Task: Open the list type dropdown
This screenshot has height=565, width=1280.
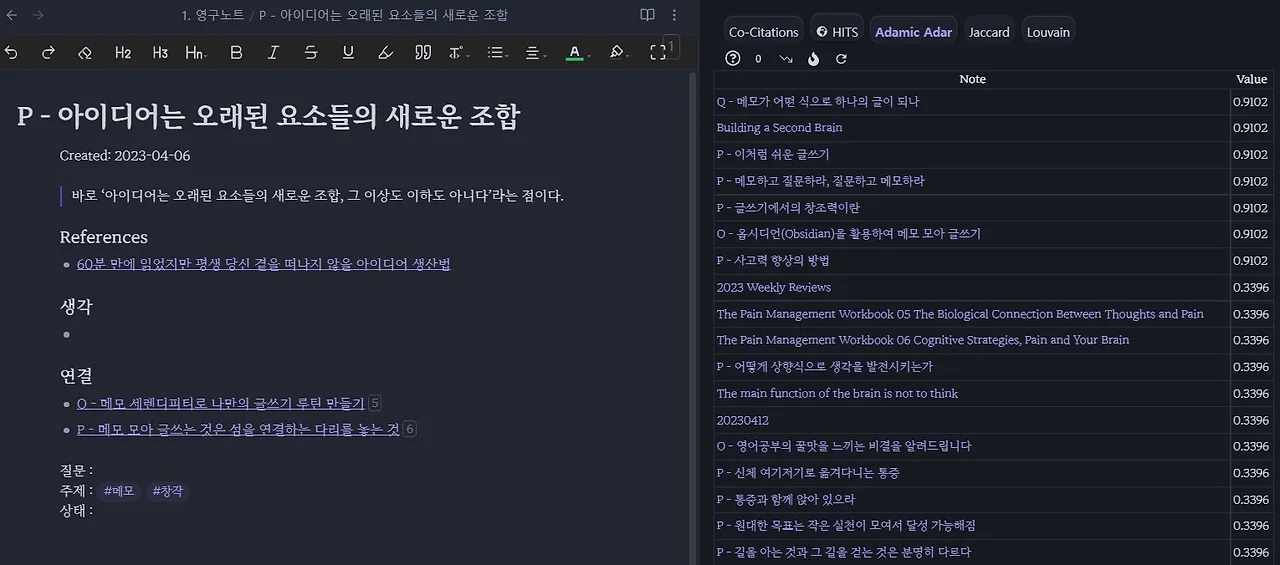Action: click(497, 52)
